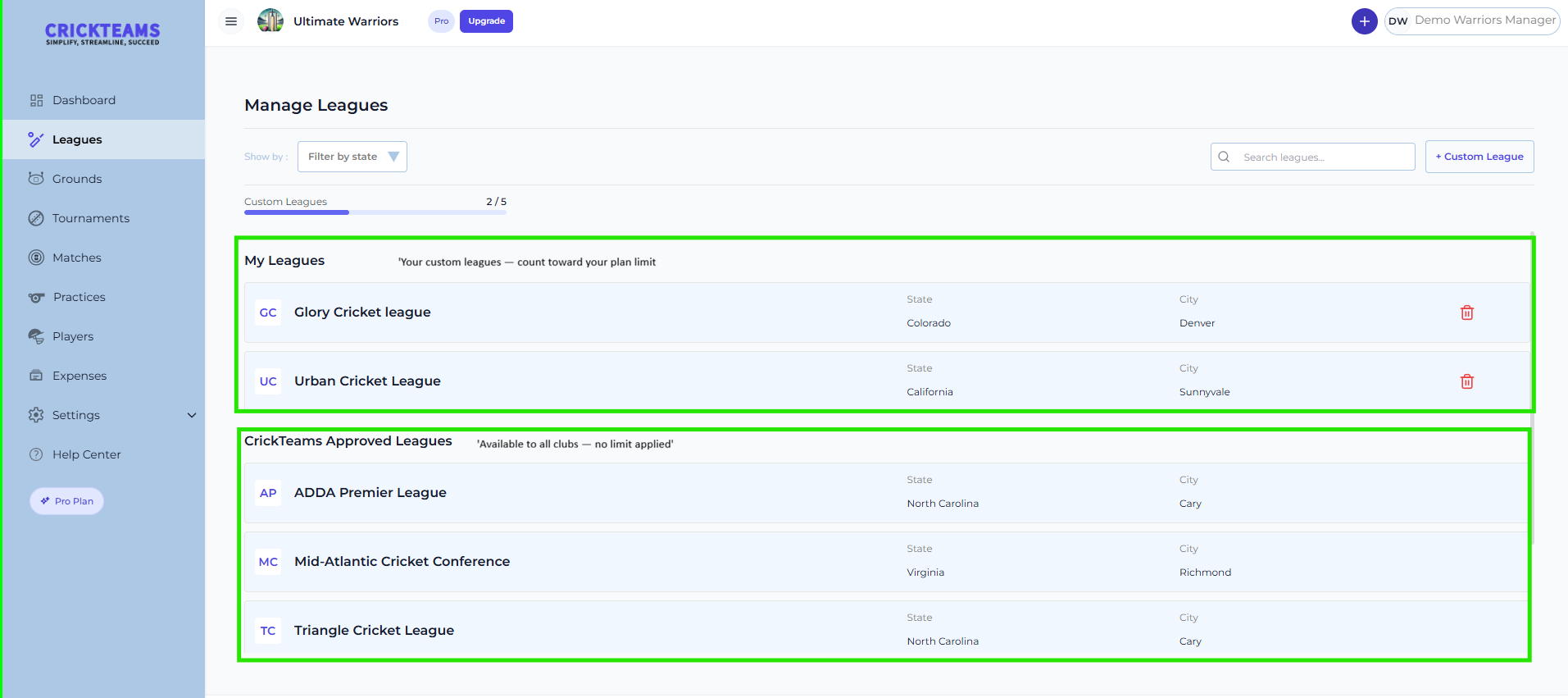Open the Leagues sidebar item
1568x698 pixels.
(x=103, y=139)
